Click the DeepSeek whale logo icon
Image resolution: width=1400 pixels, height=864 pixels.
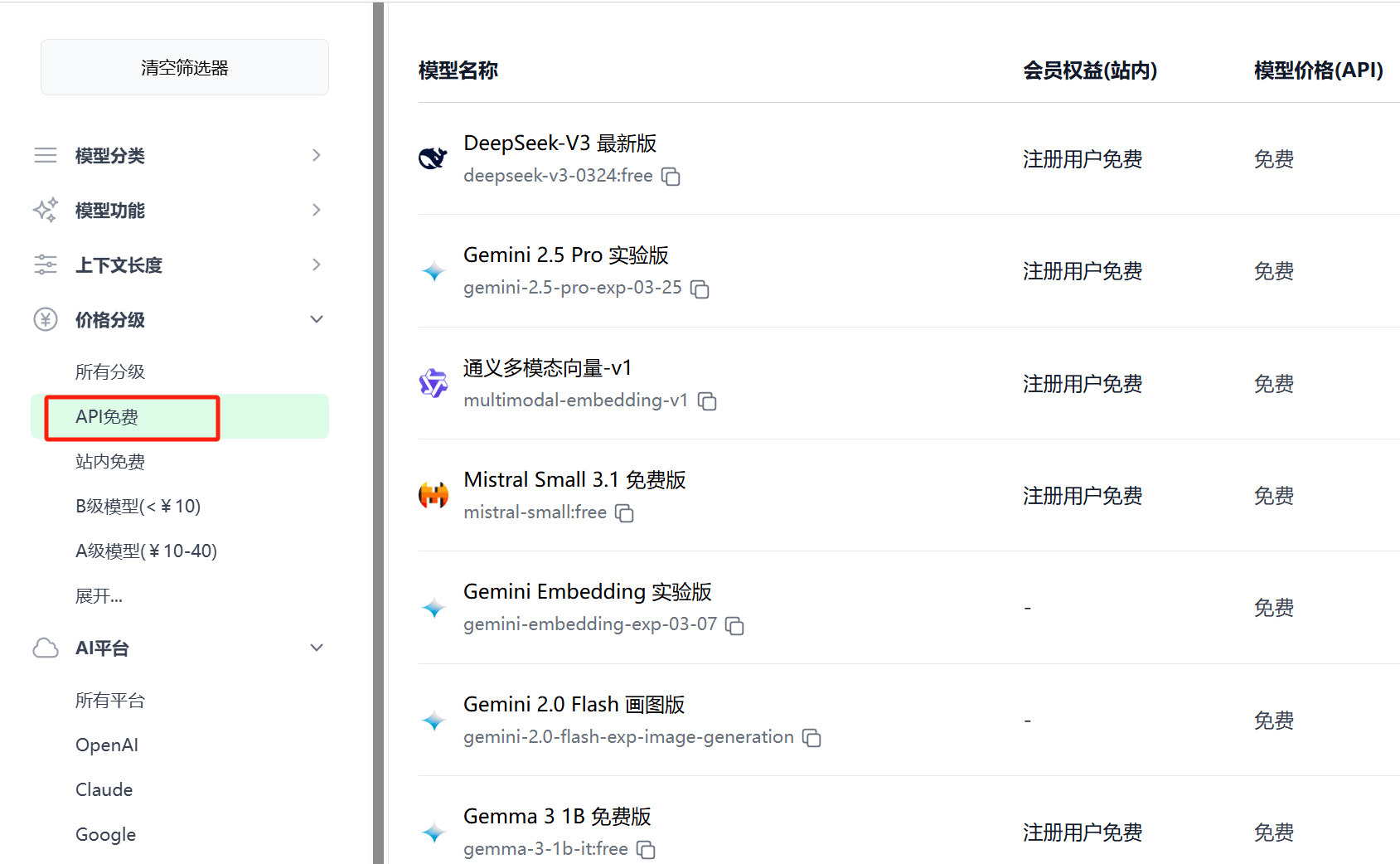tap(434, 158)
